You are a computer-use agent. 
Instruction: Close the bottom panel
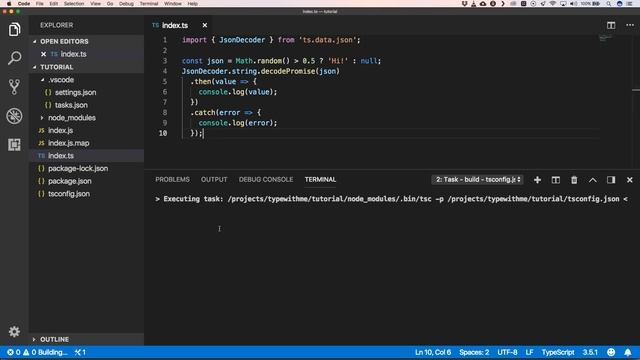(629, 180)
